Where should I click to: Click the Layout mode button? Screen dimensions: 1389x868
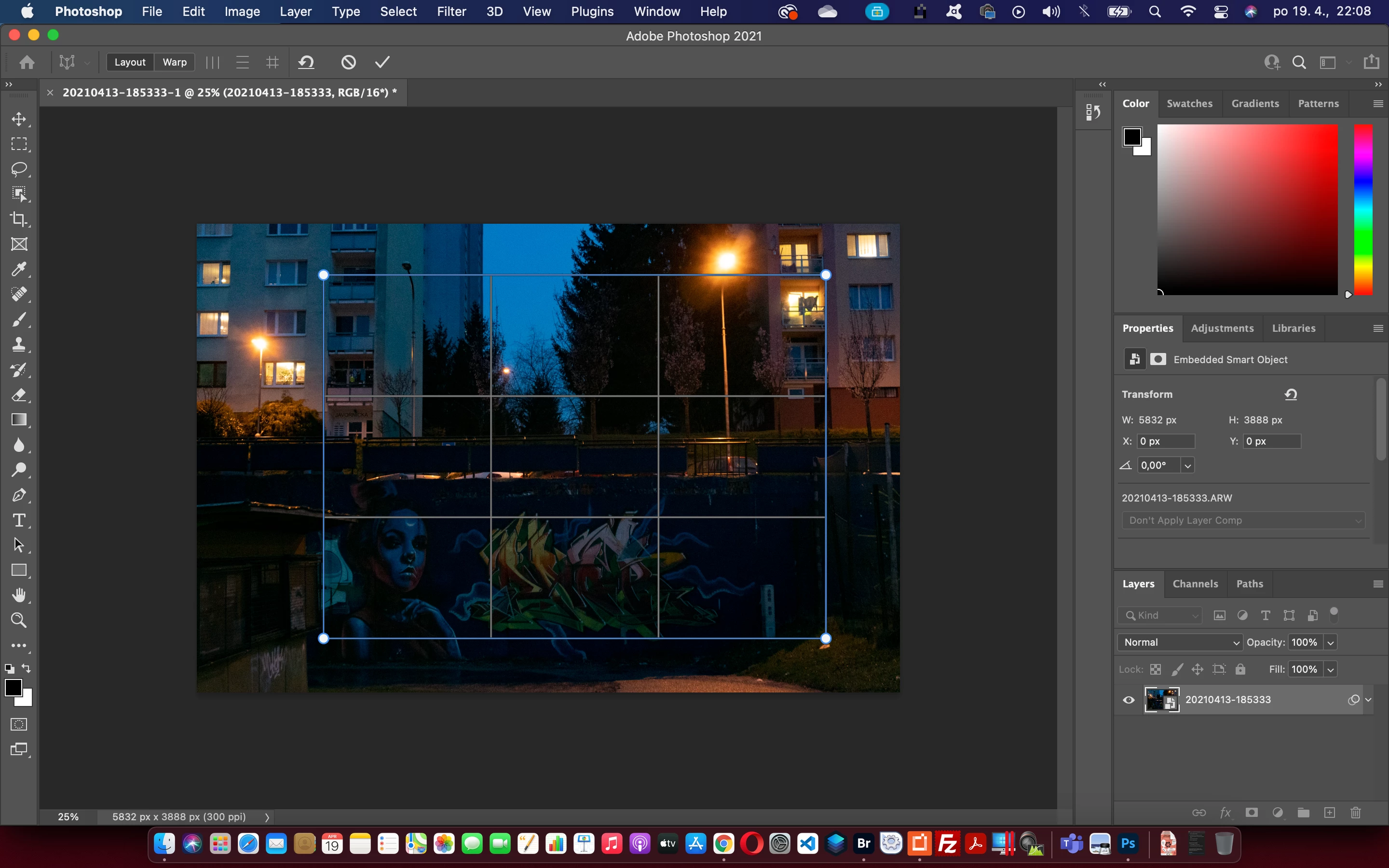[x=130, y=62]
